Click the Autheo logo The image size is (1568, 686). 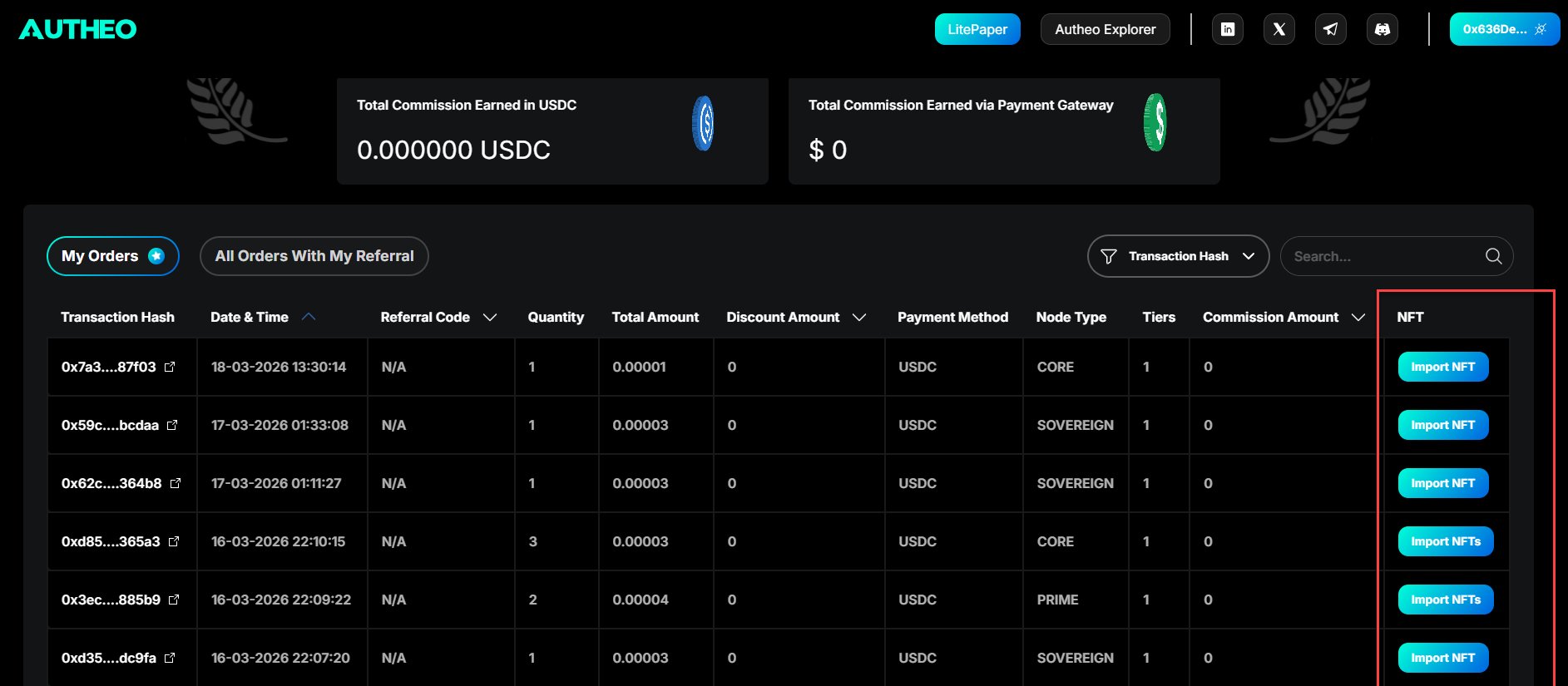78,29
